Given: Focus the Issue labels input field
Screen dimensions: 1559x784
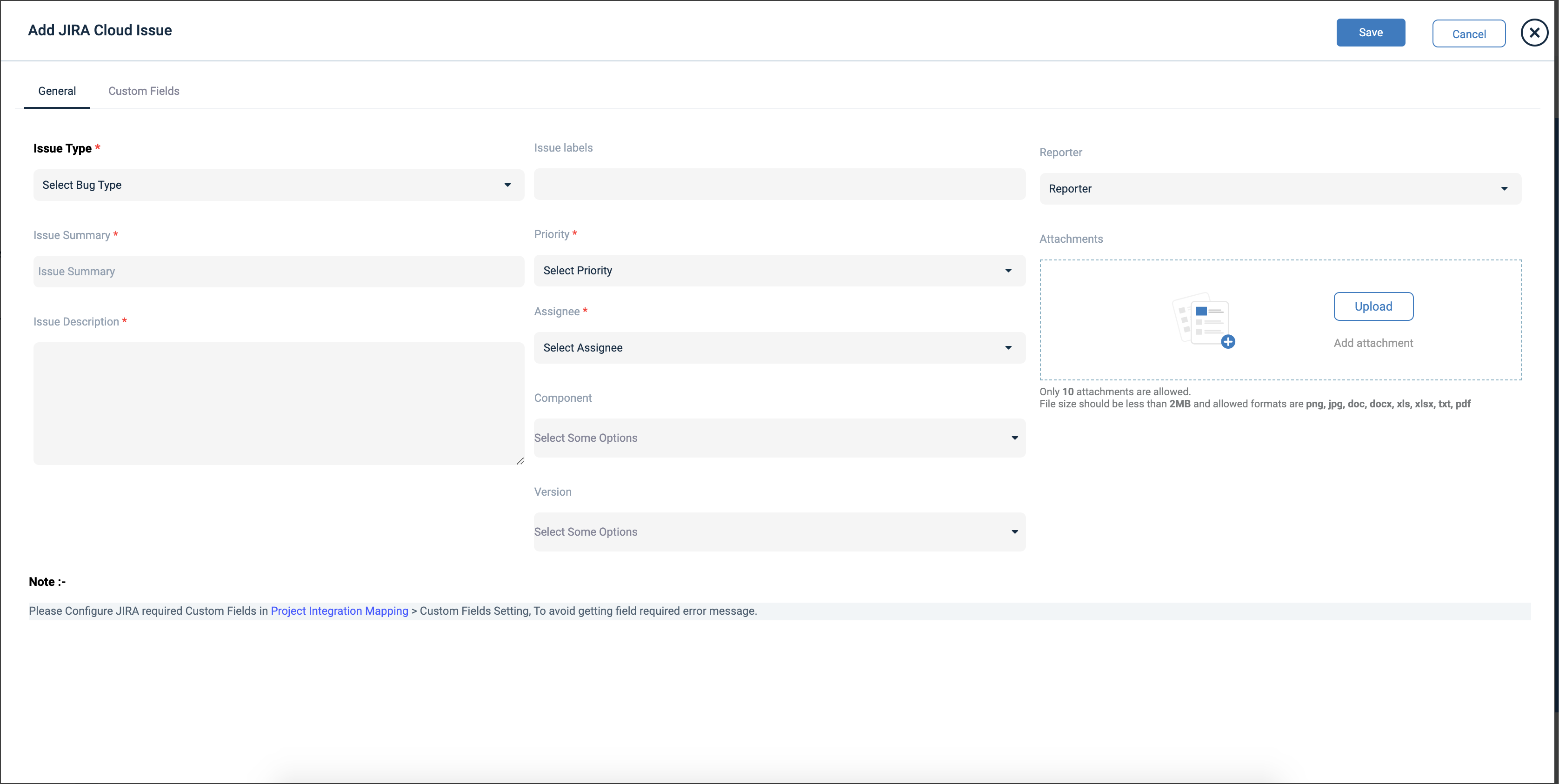Looking at the screenshot, I should click(779, 184).
